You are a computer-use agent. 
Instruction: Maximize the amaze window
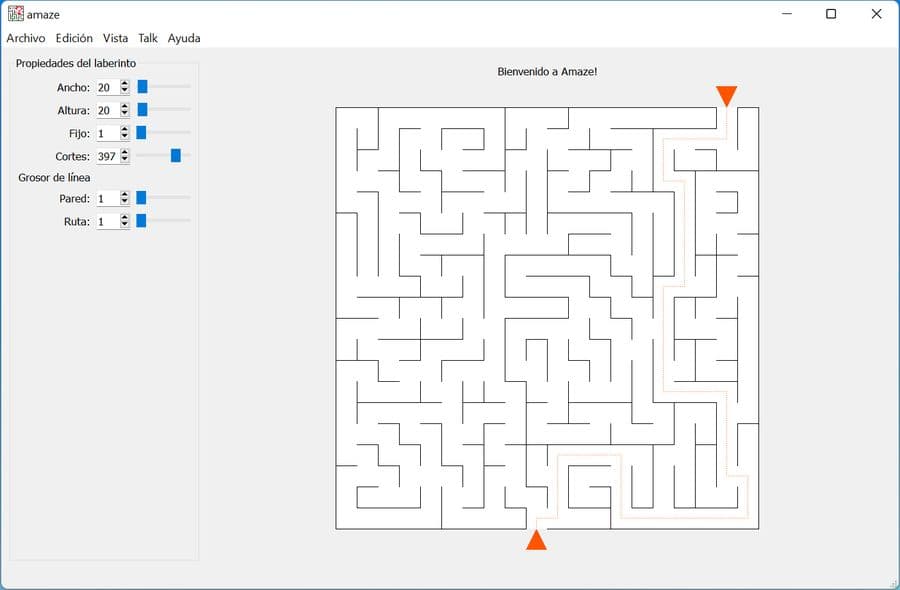click(831, 14)
